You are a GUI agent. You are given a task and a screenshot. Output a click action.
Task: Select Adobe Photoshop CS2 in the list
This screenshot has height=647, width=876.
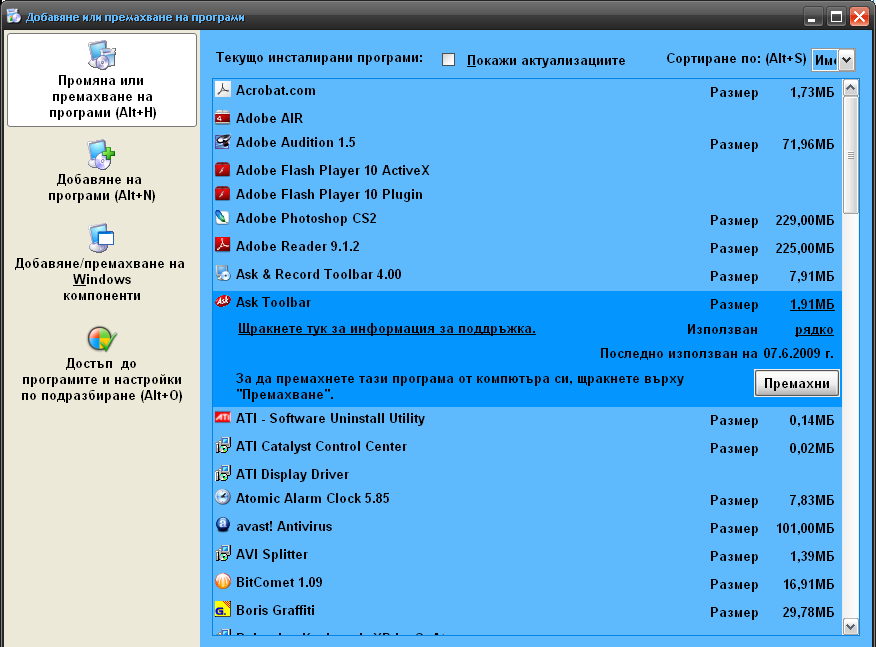pos(527,218)
